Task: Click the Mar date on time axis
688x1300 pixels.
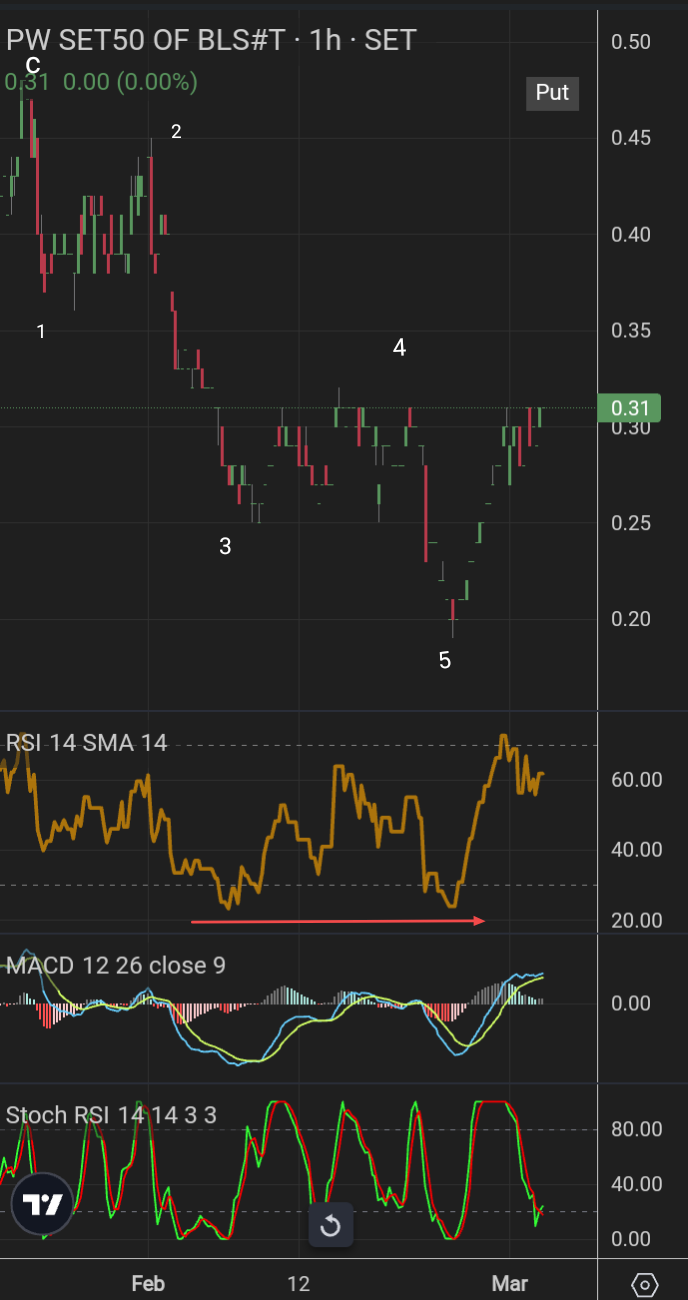Action: point(511,1284)
